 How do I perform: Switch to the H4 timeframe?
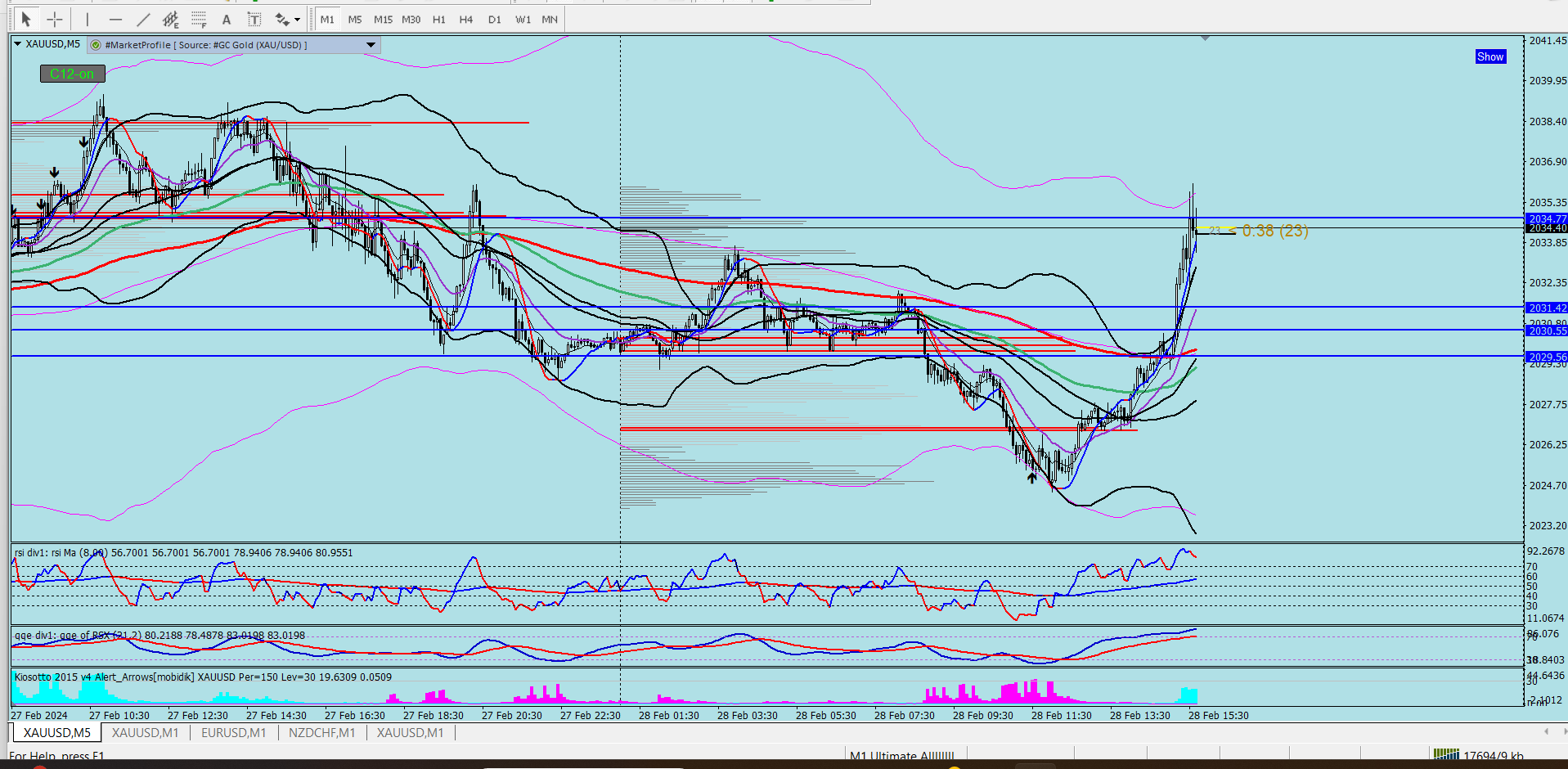pos(466,19)
